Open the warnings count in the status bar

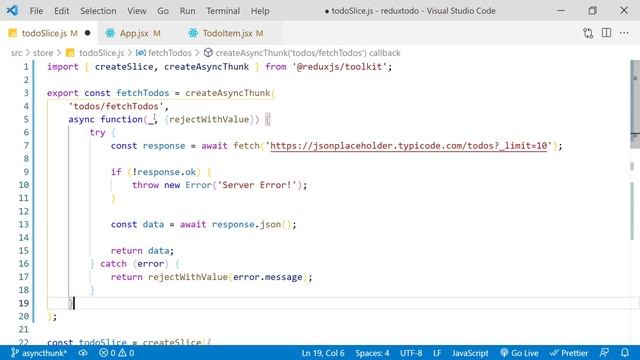[x=127, y=353]
